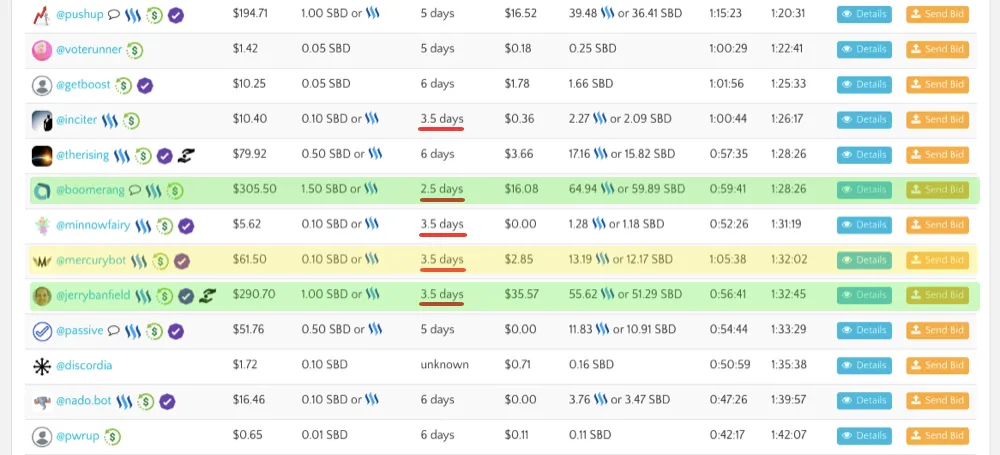Select the $194.71 vote value cell

pos(250,13)
